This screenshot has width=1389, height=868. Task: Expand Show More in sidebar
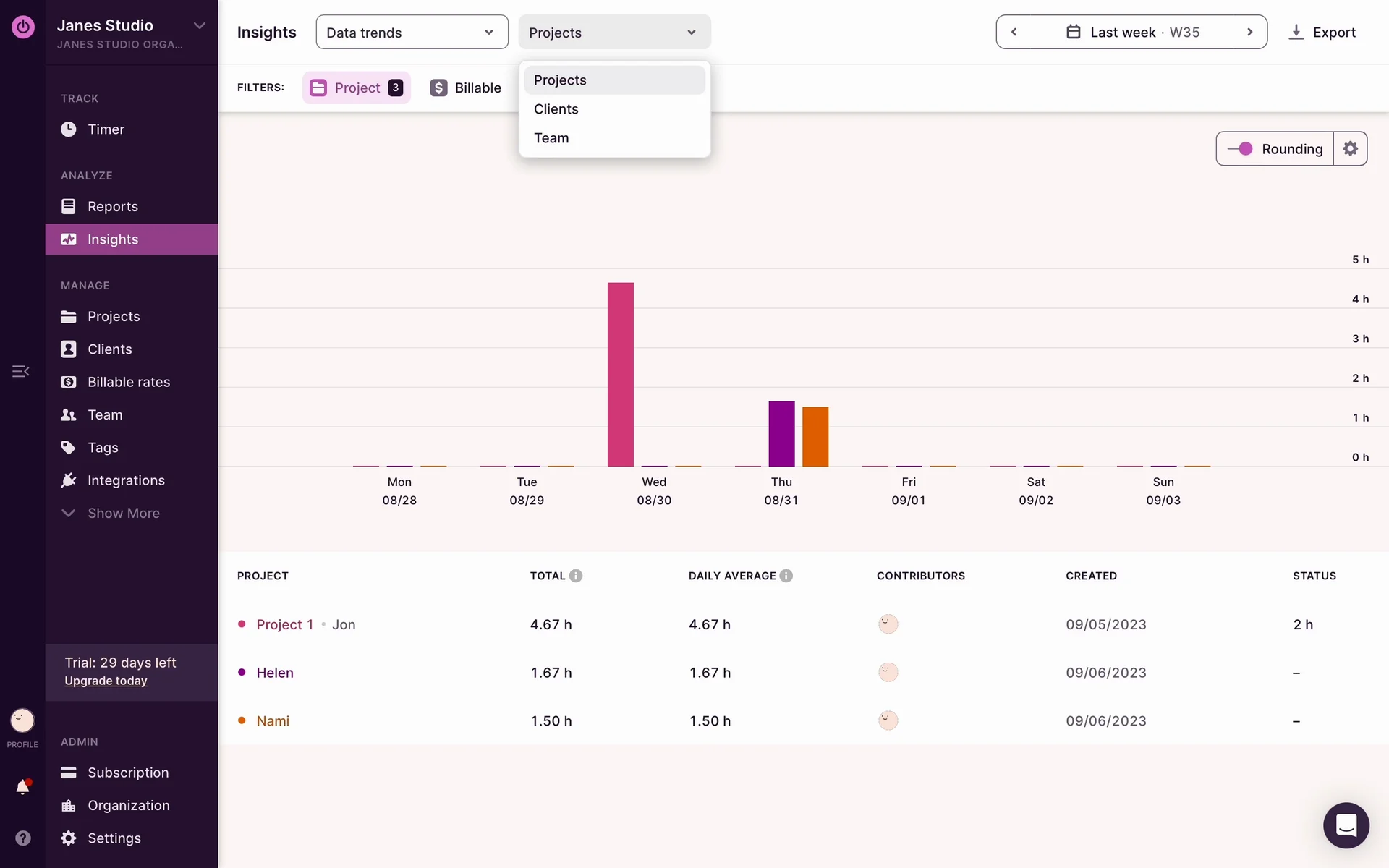coord(123,513)
